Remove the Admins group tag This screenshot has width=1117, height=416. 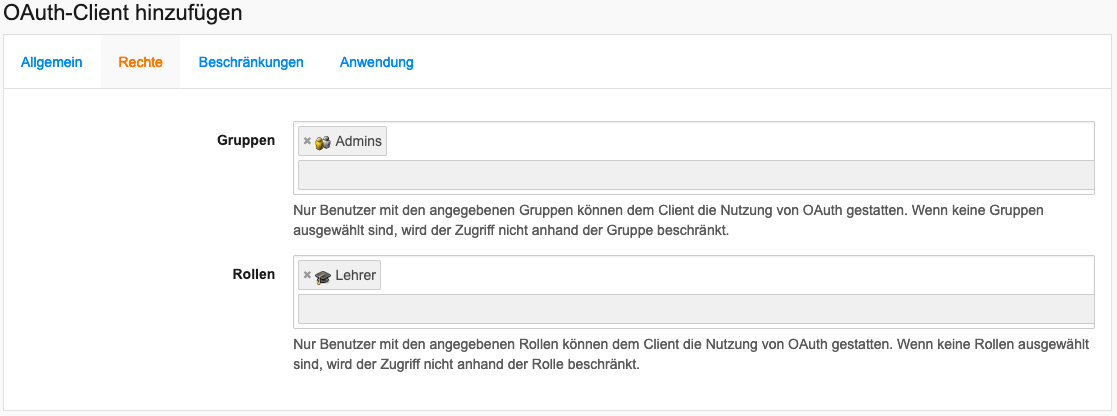307,141
